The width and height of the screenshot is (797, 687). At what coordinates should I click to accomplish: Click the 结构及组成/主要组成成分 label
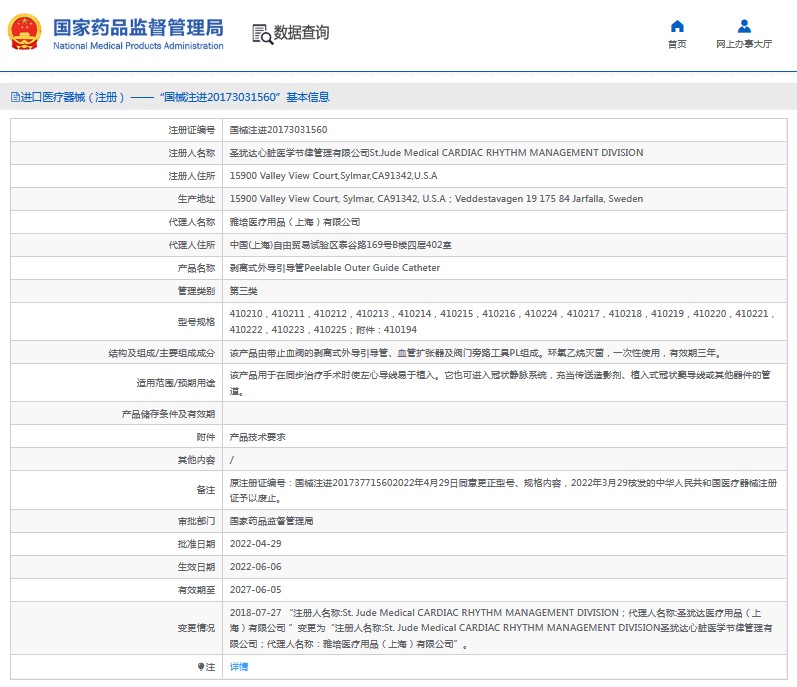coord(162,353)
